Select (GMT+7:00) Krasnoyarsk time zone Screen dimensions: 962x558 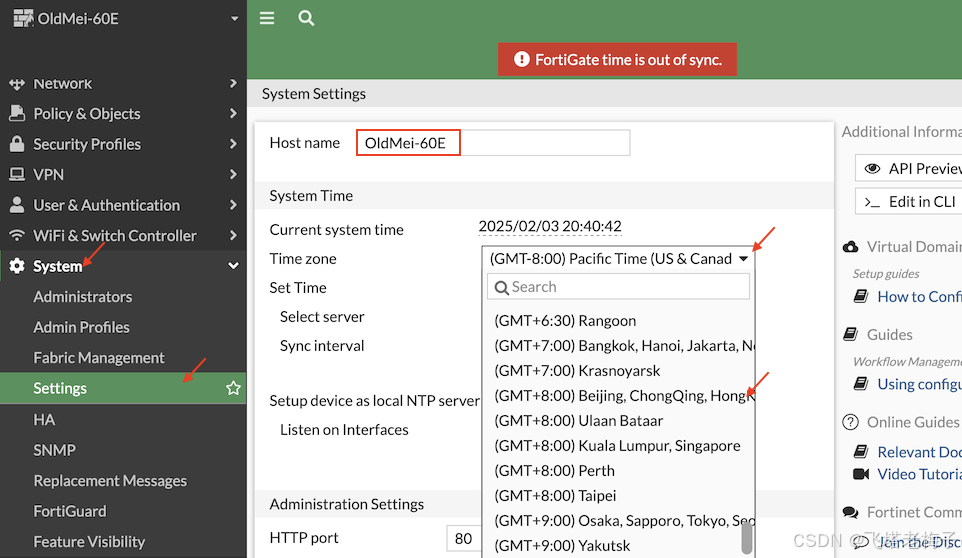pos(618,371)
